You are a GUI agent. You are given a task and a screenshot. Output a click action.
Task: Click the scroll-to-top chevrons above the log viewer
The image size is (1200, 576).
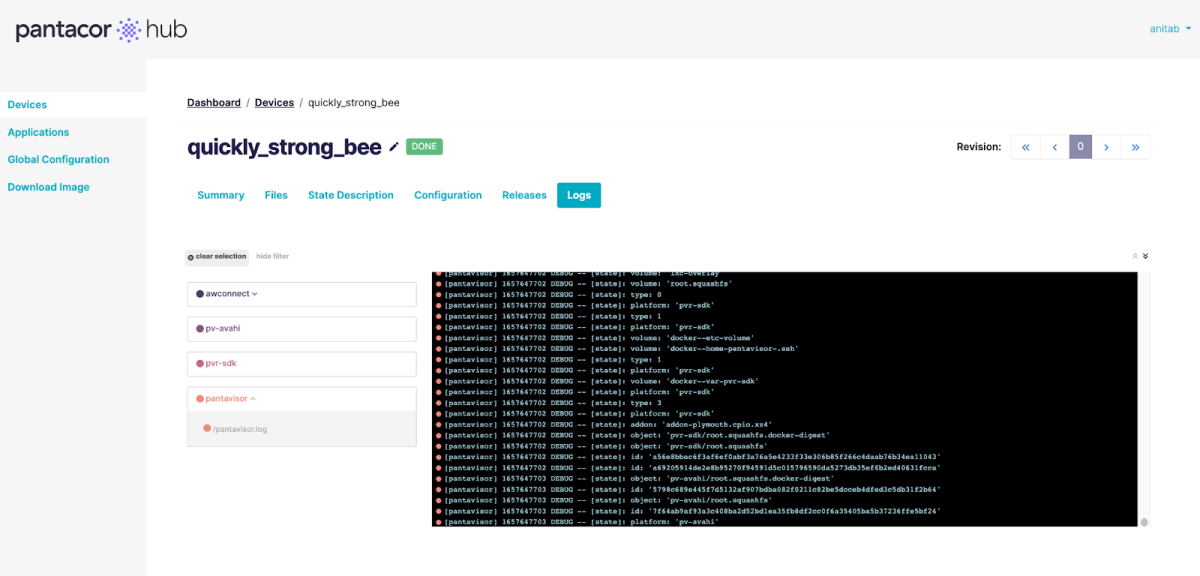pyautogui.click(x=1134, y=256)
